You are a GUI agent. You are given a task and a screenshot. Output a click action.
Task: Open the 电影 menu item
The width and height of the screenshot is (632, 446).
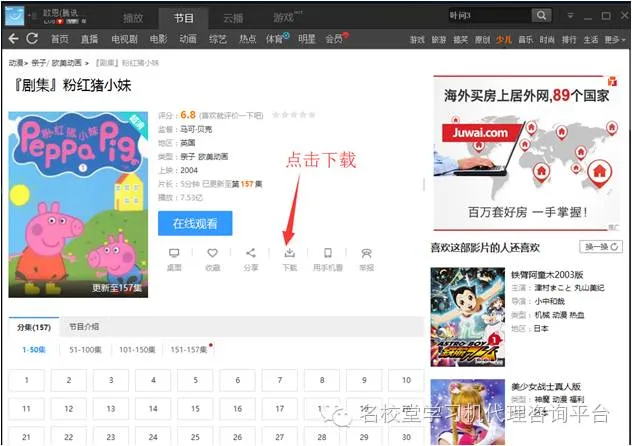pyautogui.click(x=158, y=39)
